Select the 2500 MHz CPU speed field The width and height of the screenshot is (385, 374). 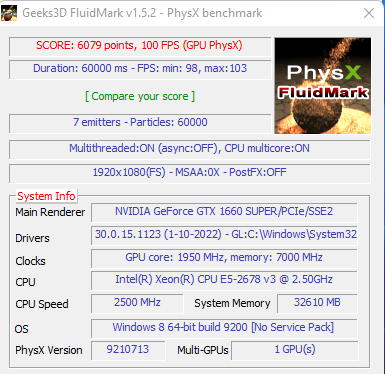coord(137,303)
